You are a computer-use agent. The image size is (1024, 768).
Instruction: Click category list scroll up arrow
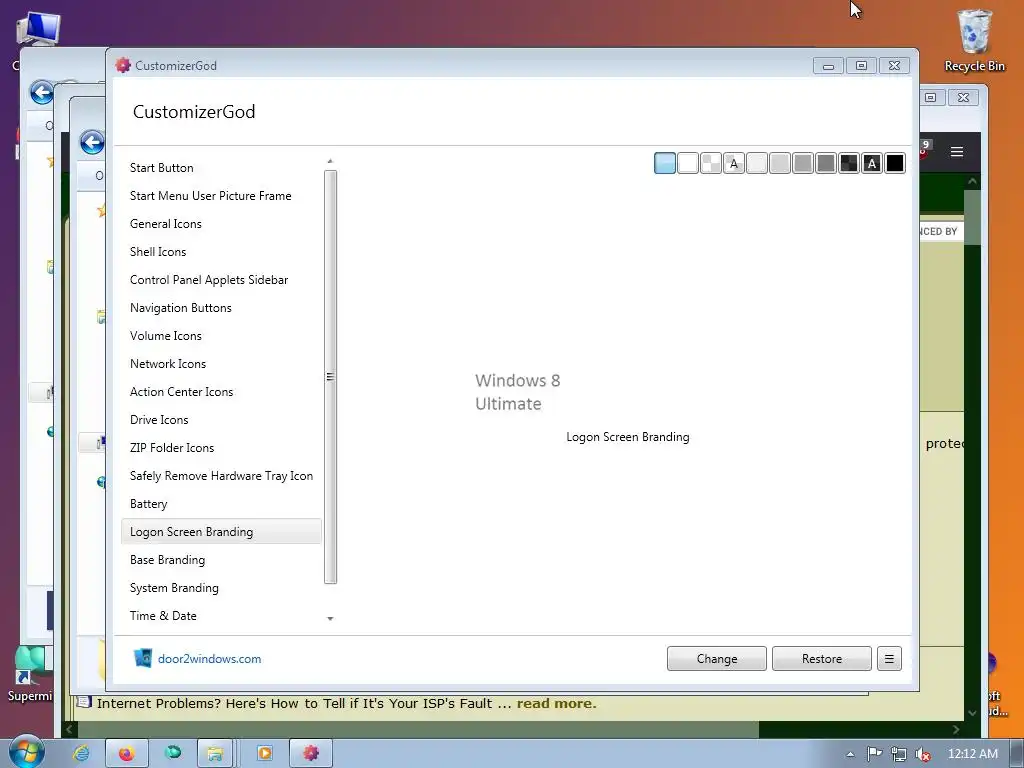(330, 161)
